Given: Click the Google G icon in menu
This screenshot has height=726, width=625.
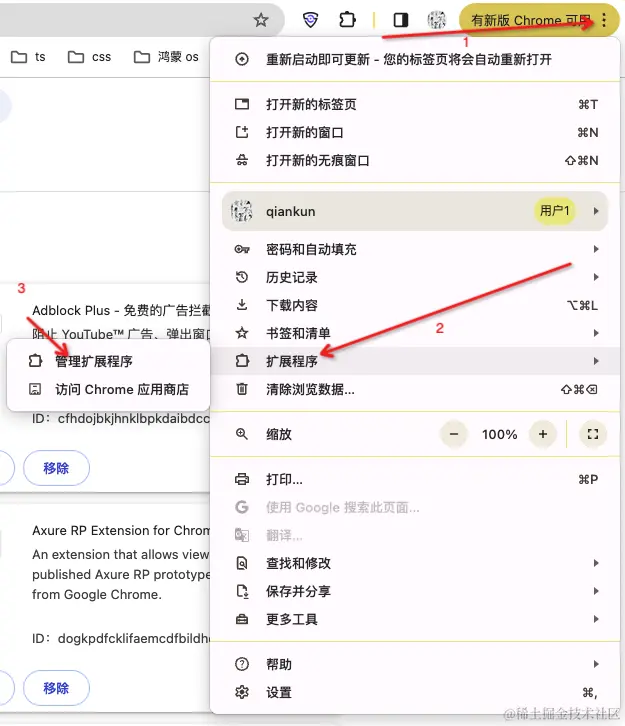Looking at the screenshot, I should point(242,507).
